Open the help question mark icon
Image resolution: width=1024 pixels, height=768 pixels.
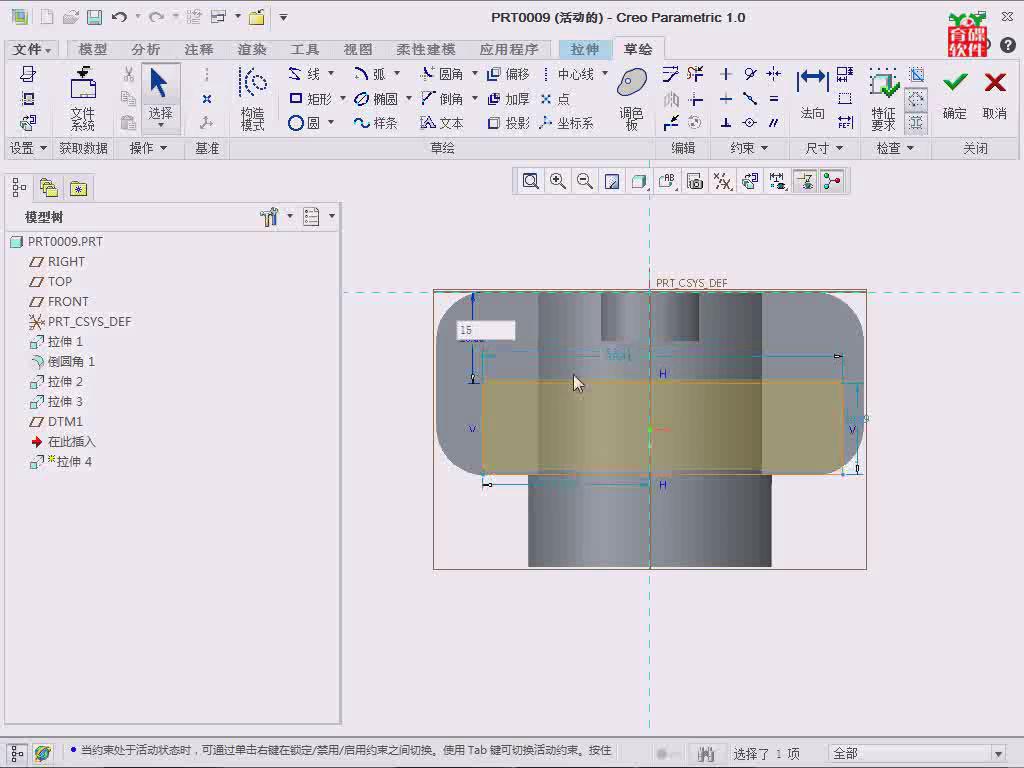1008,44
